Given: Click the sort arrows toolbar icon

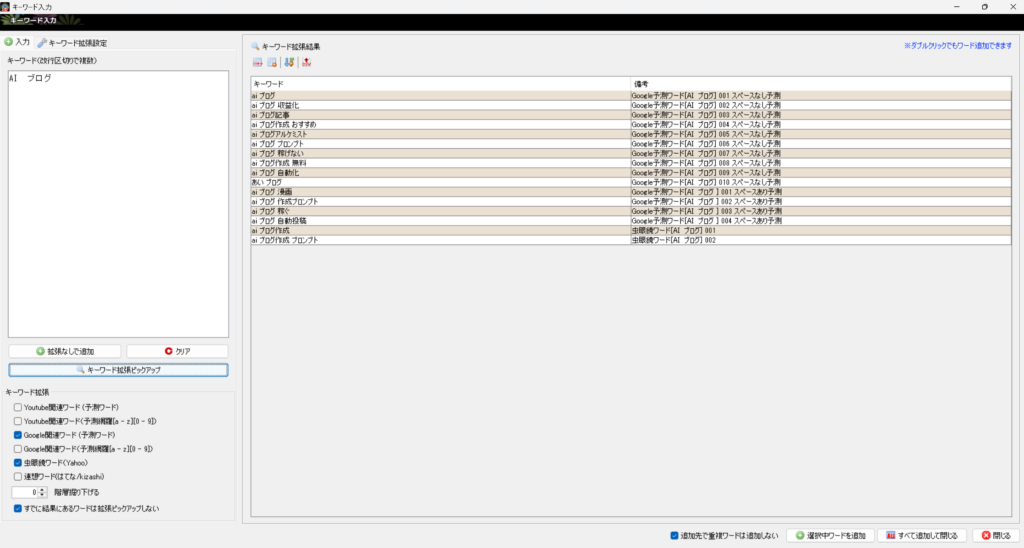Looking at the screenshot, I should (289, 62).
